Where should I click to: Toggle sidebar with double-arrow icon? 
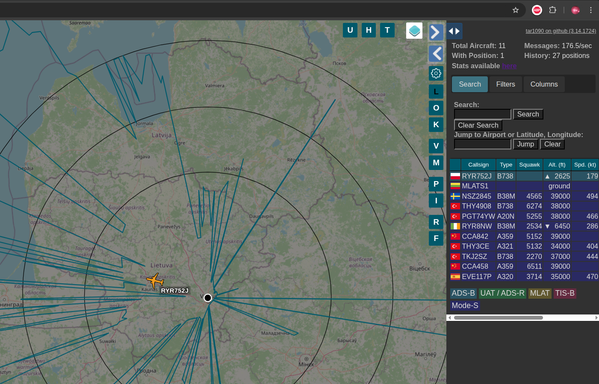tap(454, 31)
